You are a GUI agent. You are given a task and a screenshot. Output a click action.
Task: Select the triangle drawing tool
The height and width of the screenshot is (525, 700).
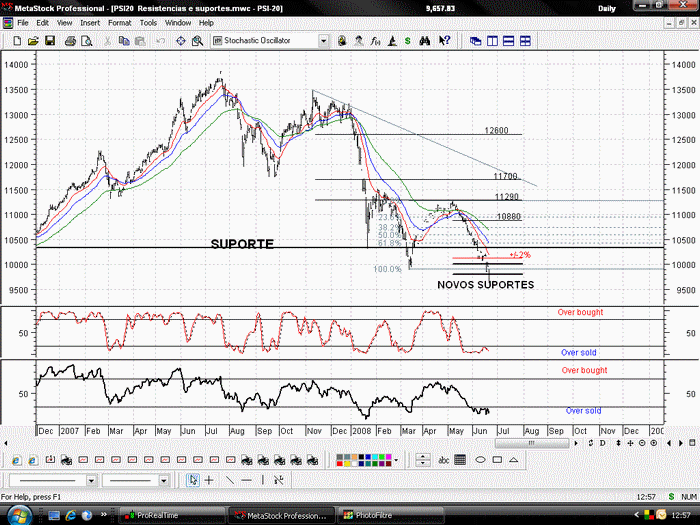[513, 460]
